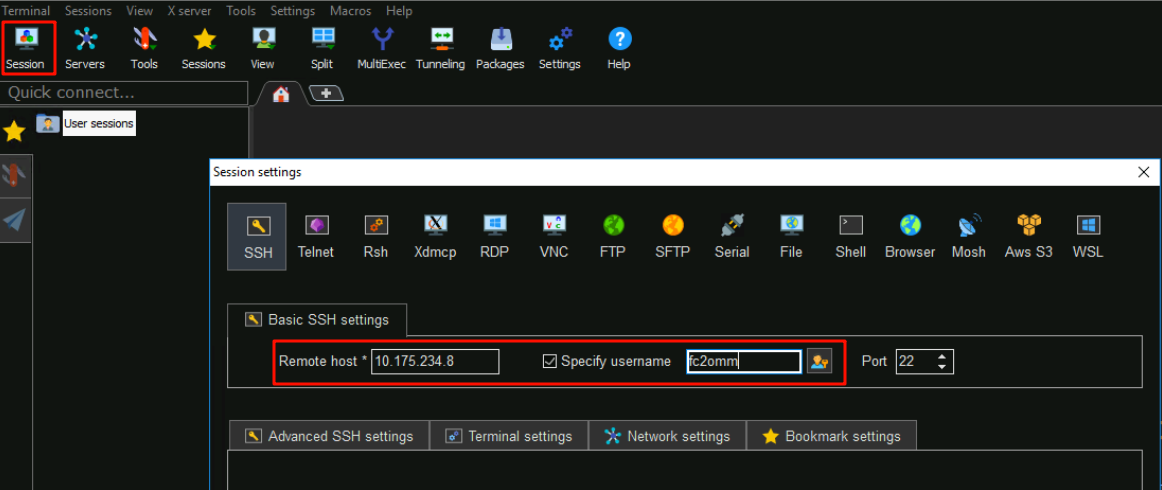Open the user credentials manager icon
The image size is (1162, 490).
point(820,361)
